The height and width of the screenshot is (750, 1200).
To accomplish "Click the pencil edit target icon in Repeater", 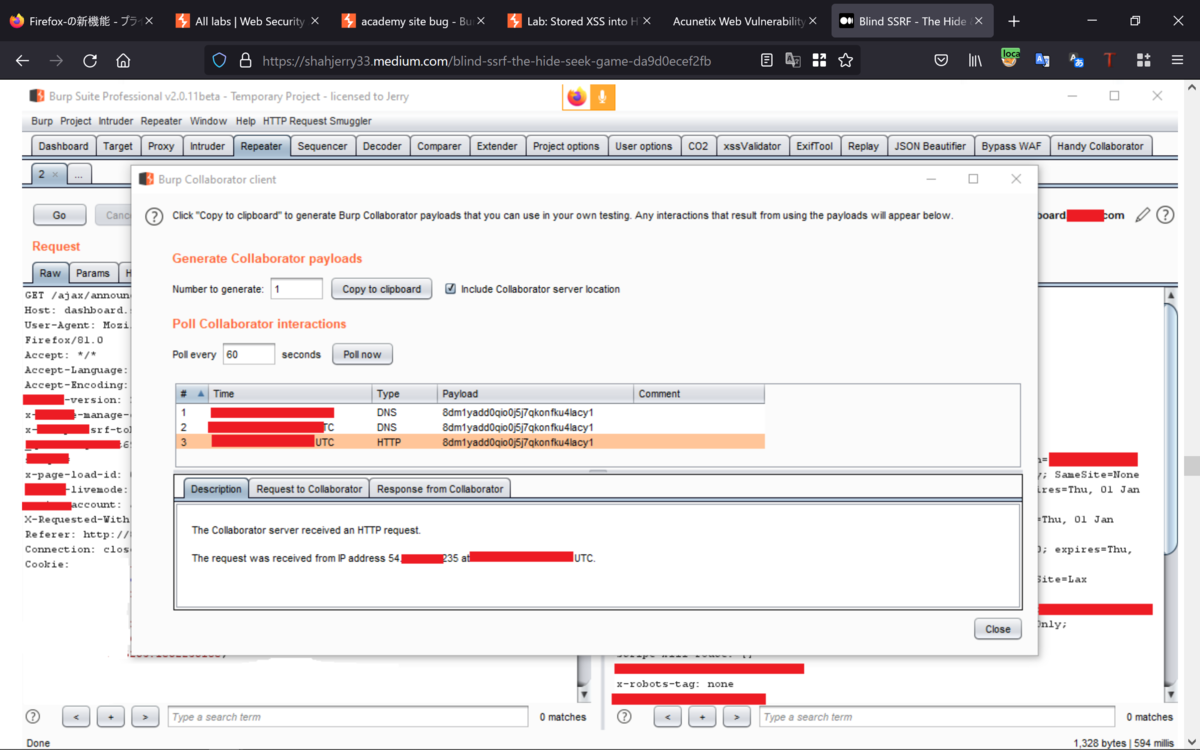I will (x=1142, y=215).
